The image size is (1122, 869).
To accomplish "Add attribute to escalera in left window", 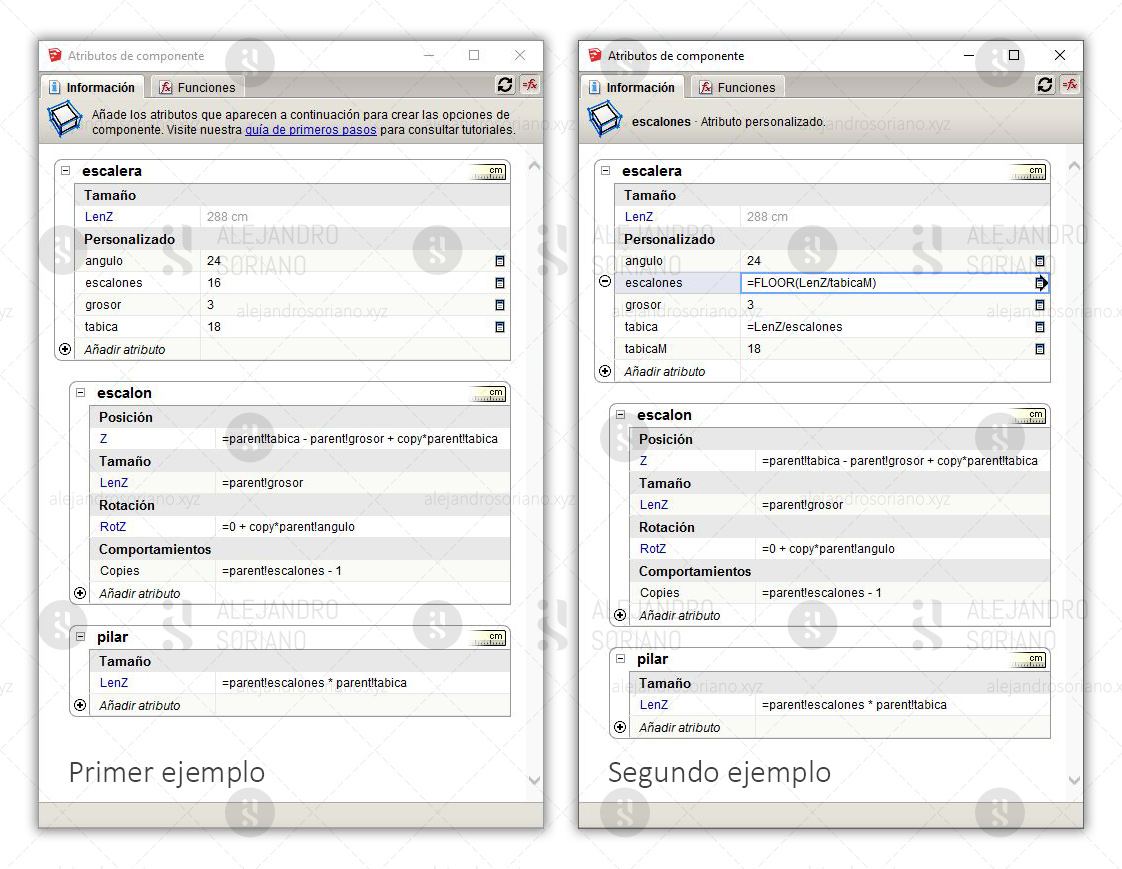I will point(65,349).
